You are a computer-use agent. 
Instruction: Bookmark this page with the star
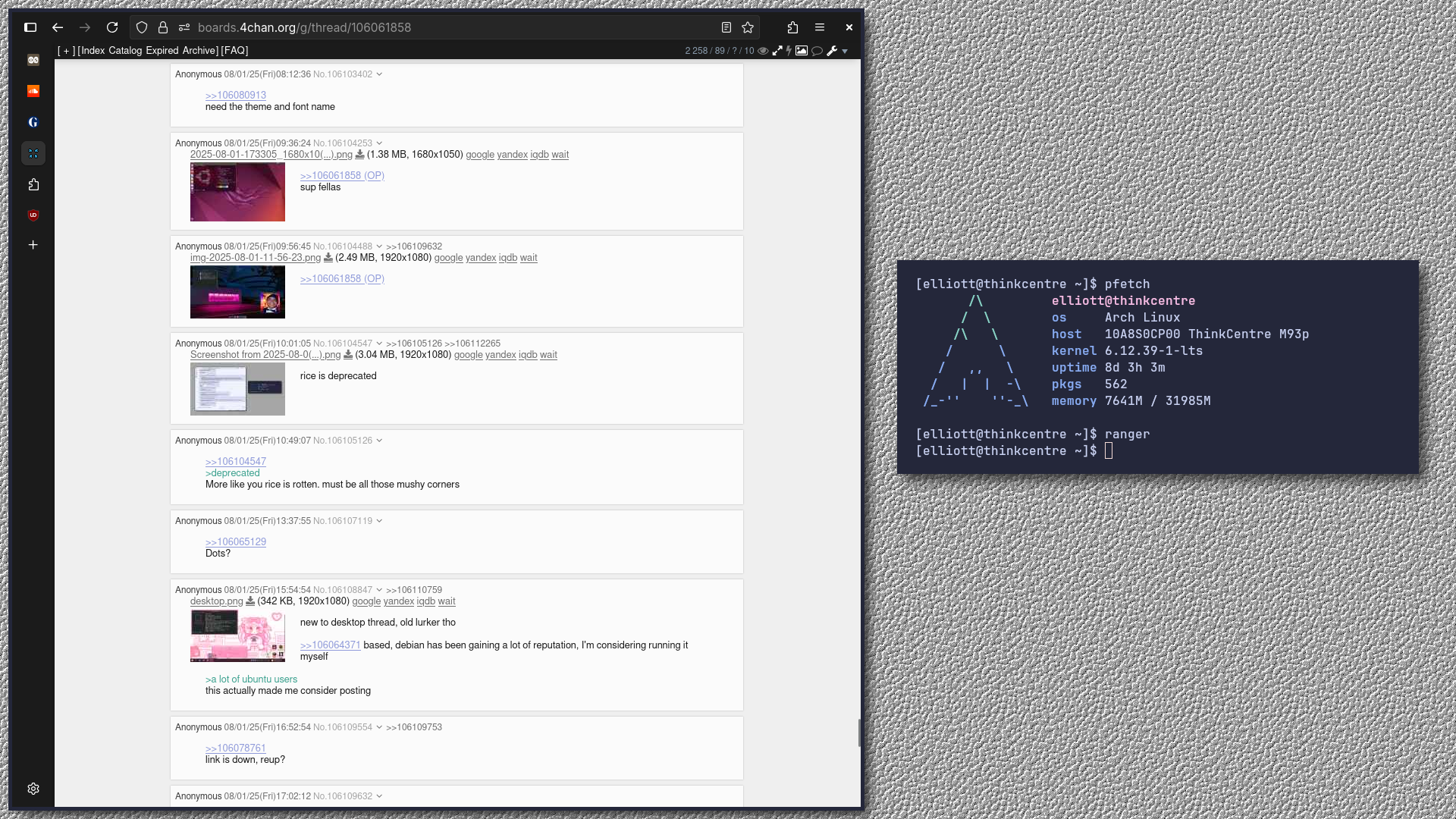pos(748,27)
